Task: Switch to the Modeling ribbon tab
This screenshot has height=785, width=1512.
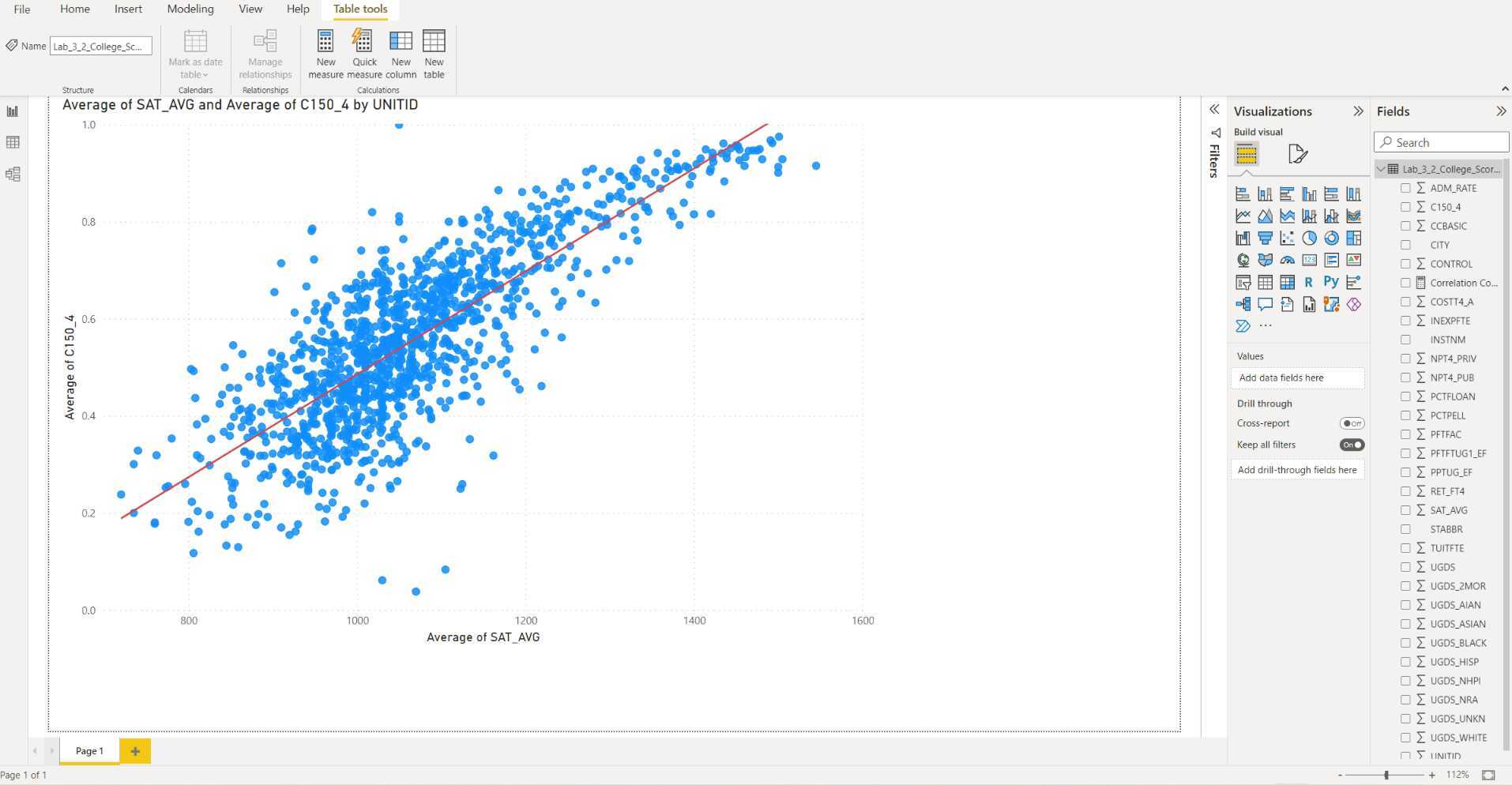Action: [190, 9]
